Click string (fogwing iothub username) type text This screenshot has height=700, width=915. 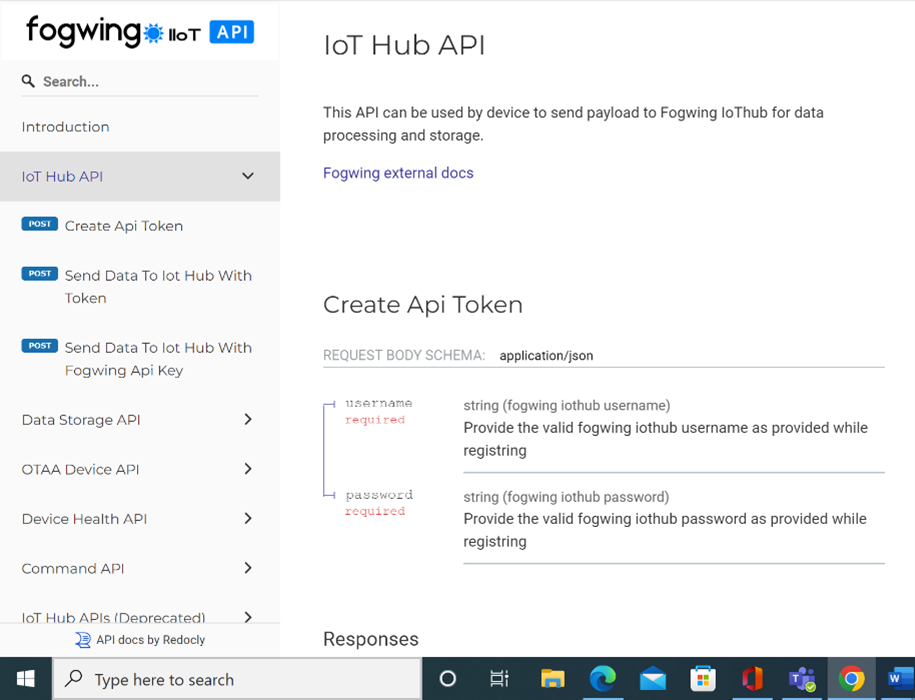pyautogui.click(x=567, y=405)
